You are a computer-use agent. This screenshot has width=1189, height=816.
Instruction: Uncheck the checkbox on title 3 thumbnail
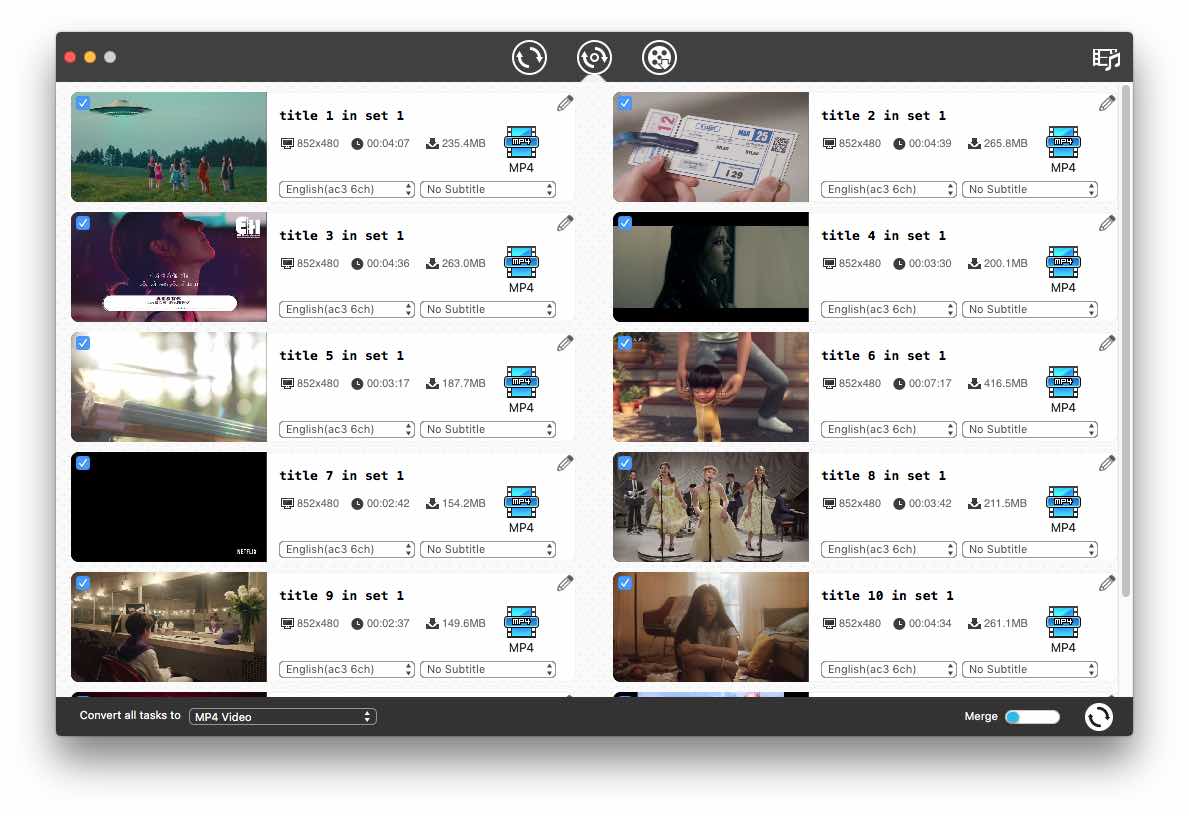tap(83, 223)
